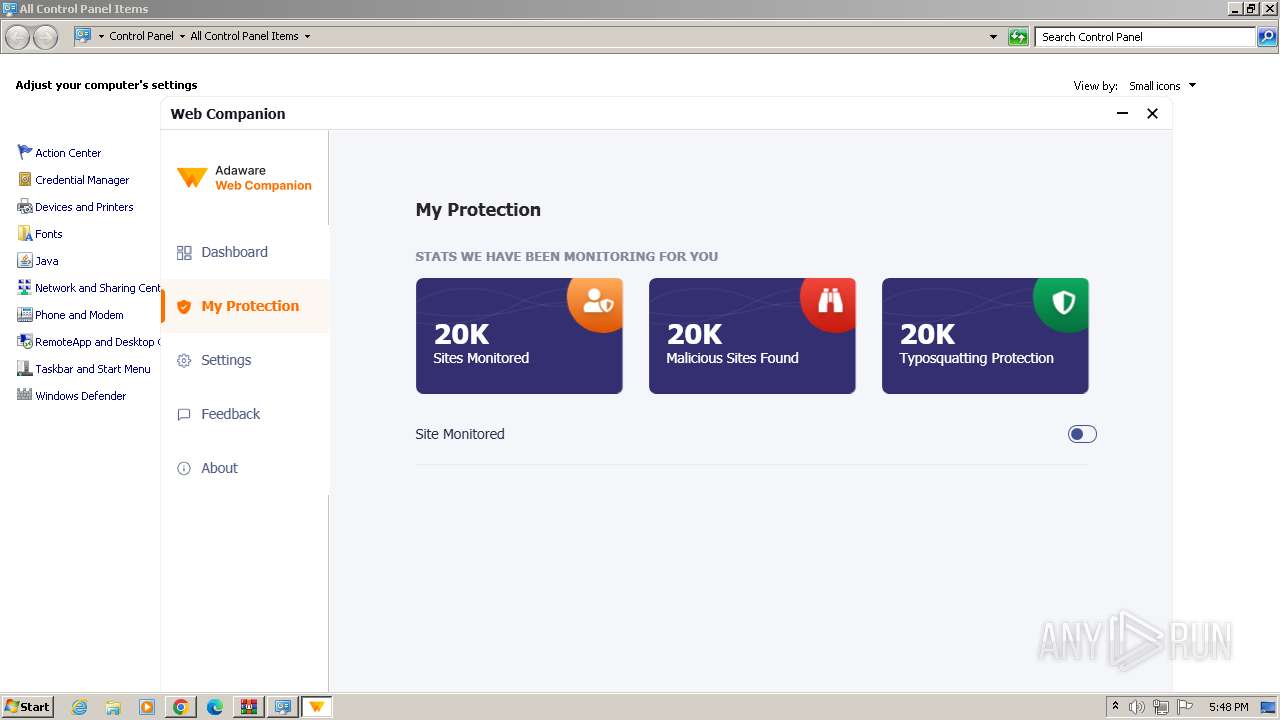This screenshot has width=1280, height=720.
Task: Expand the root breadcrumb arrow before Control Panel
Action: tap(101, 36)
